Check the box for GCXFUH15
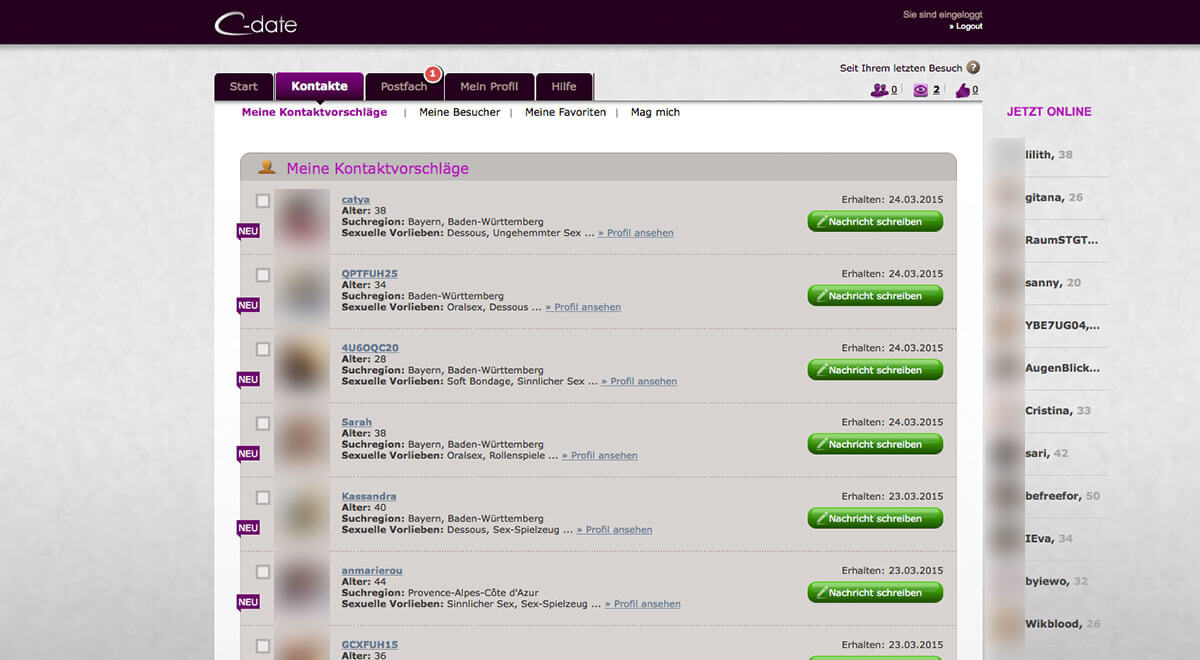 263,646
